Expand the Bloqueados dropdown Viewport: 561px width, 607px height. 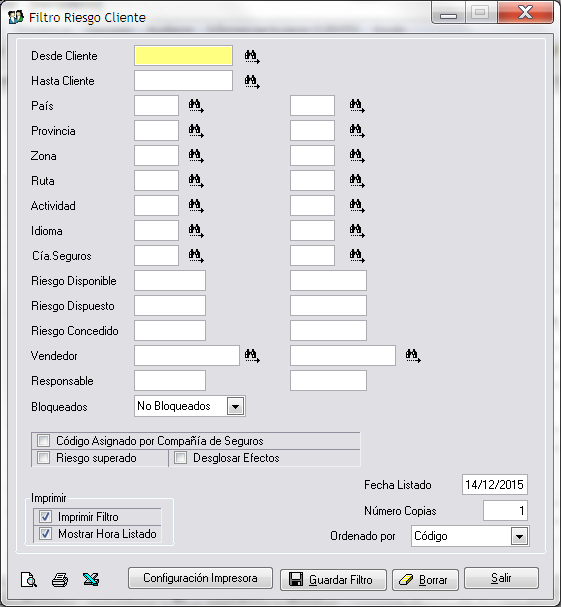[x=235, y=406]
